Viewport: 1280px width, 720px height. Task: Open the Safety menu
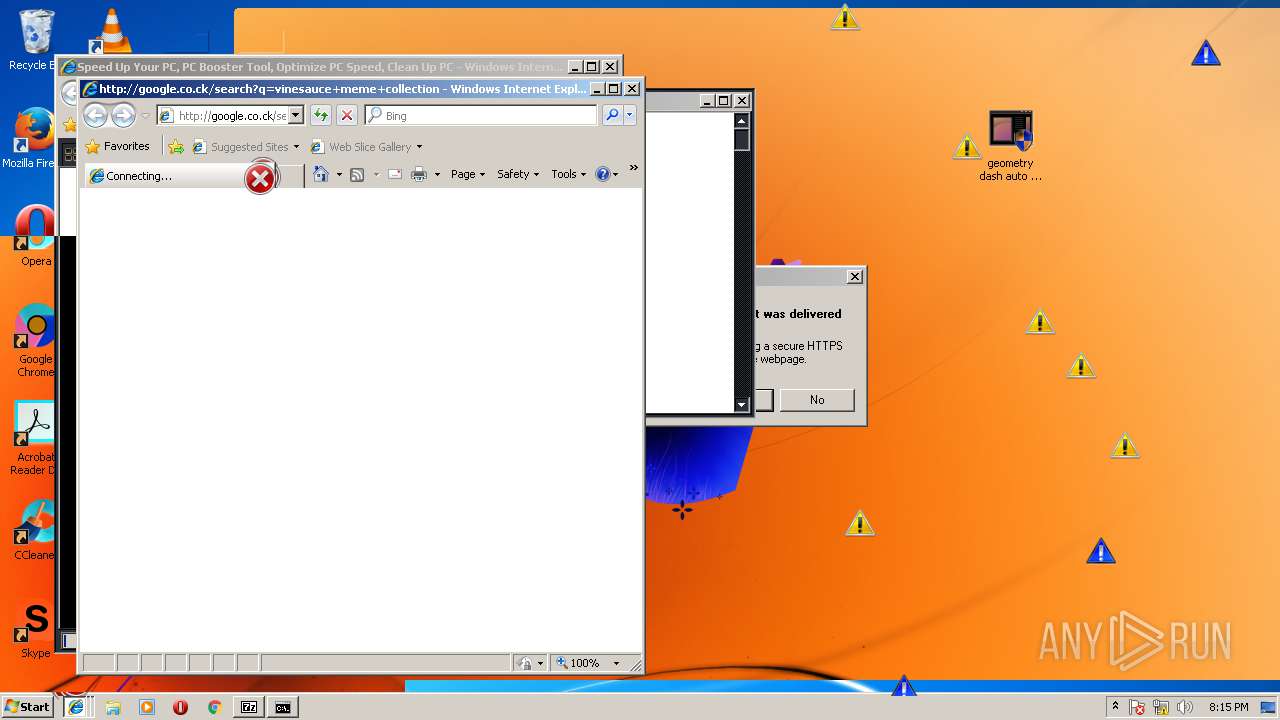click(x=518, y=174)
